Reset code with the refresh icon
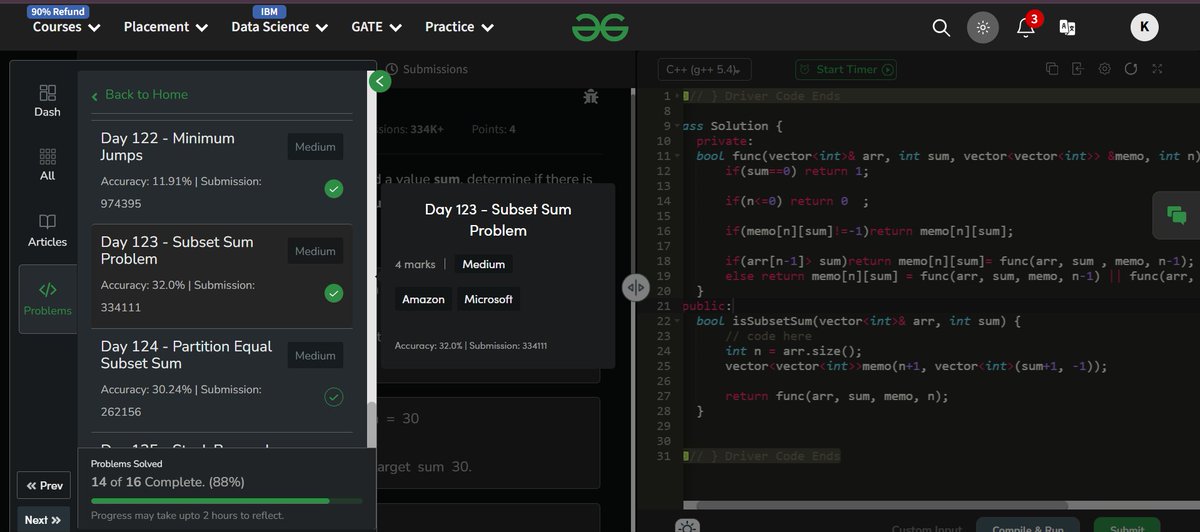This screenshot has height=532, width=1200. (x=1131, y=69)
